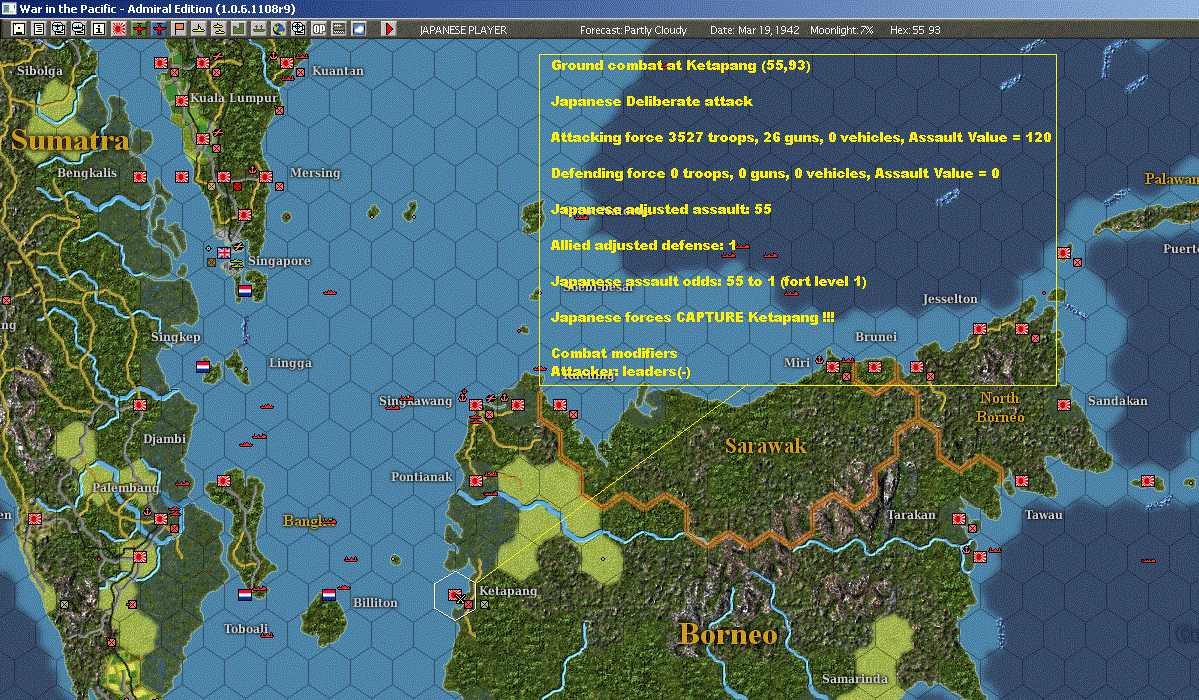Click the Dutch flag at Toboali
The image size is (1199, 700).
tap(245, 594)
